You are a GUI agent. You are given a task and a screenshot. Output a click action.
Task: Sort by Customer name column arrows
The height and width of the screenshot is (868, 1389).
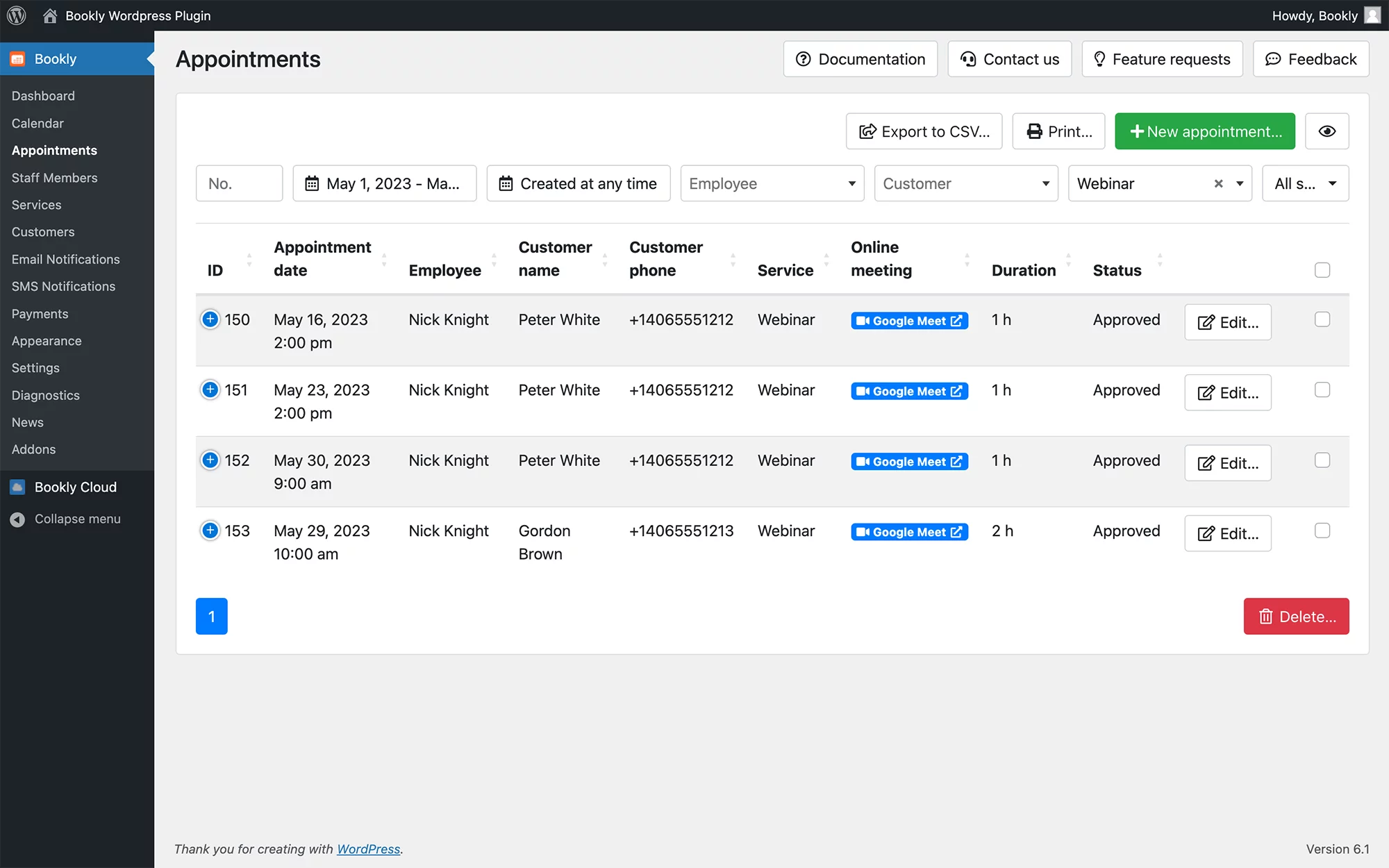(604, 260)
